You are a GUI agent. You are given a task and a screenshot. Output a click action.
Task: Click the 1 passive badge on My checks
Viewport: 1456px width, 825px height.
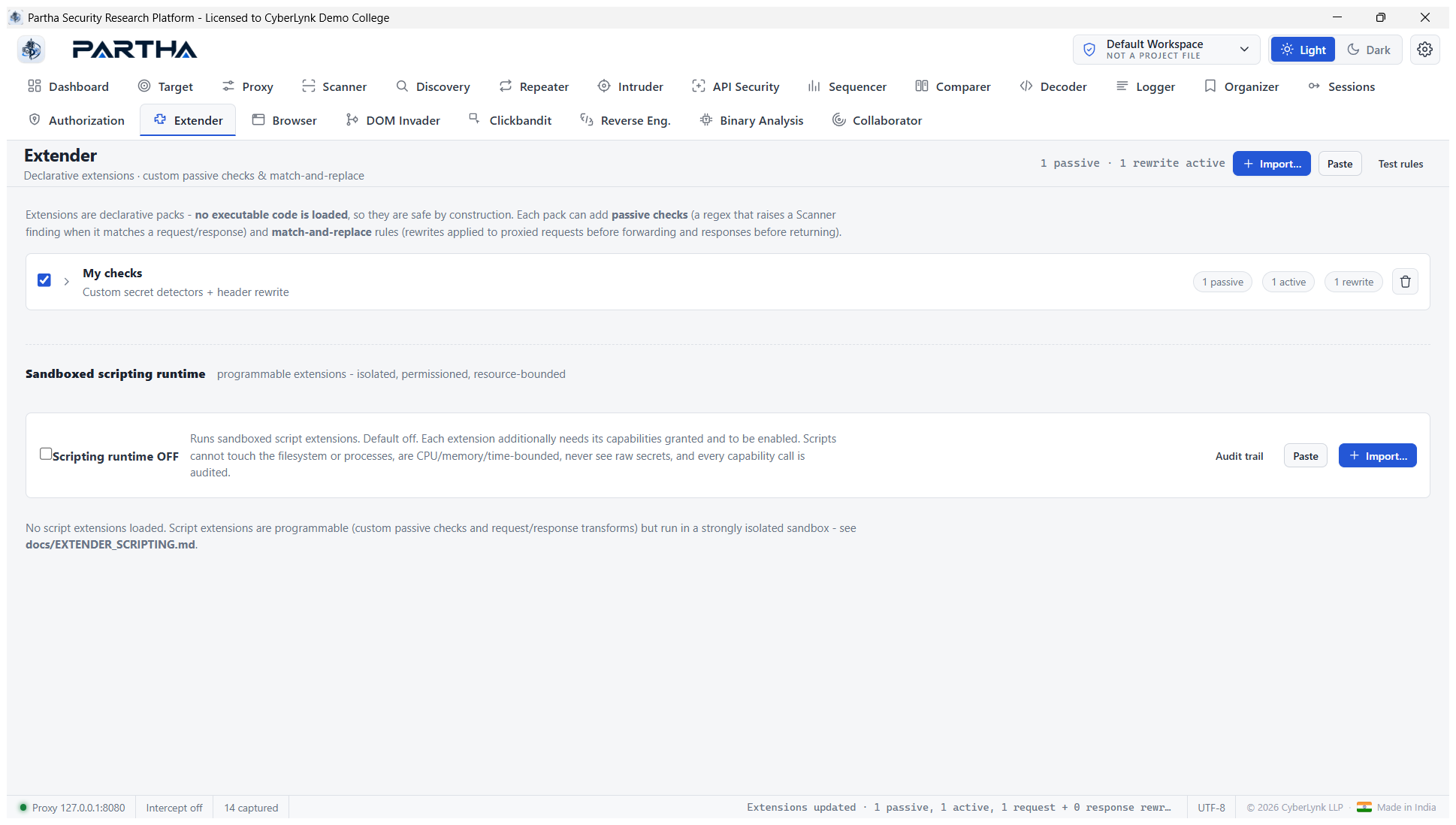[1222, 282]
